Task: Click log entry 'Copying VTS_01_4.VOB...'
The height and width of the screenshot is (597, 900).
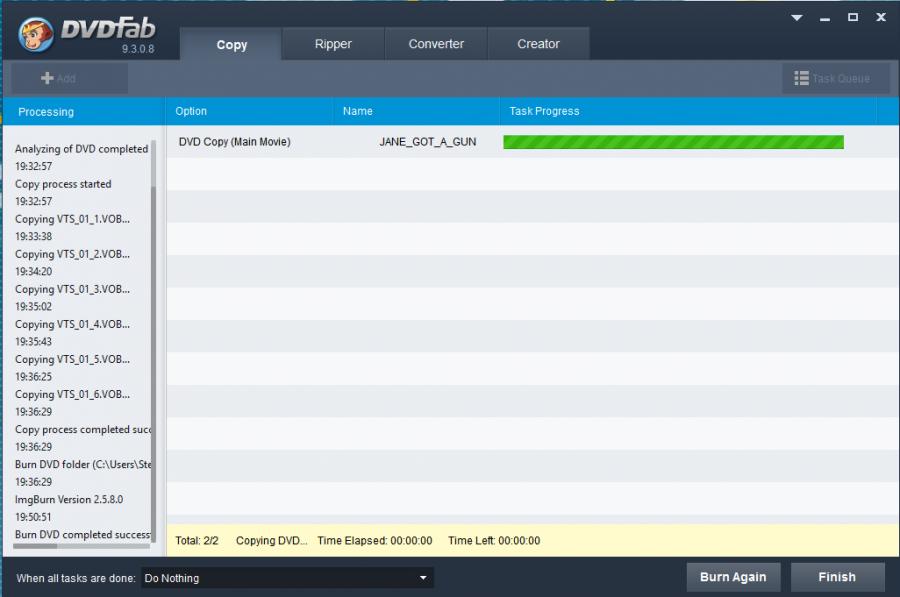Action: click(x=72, y=324)
